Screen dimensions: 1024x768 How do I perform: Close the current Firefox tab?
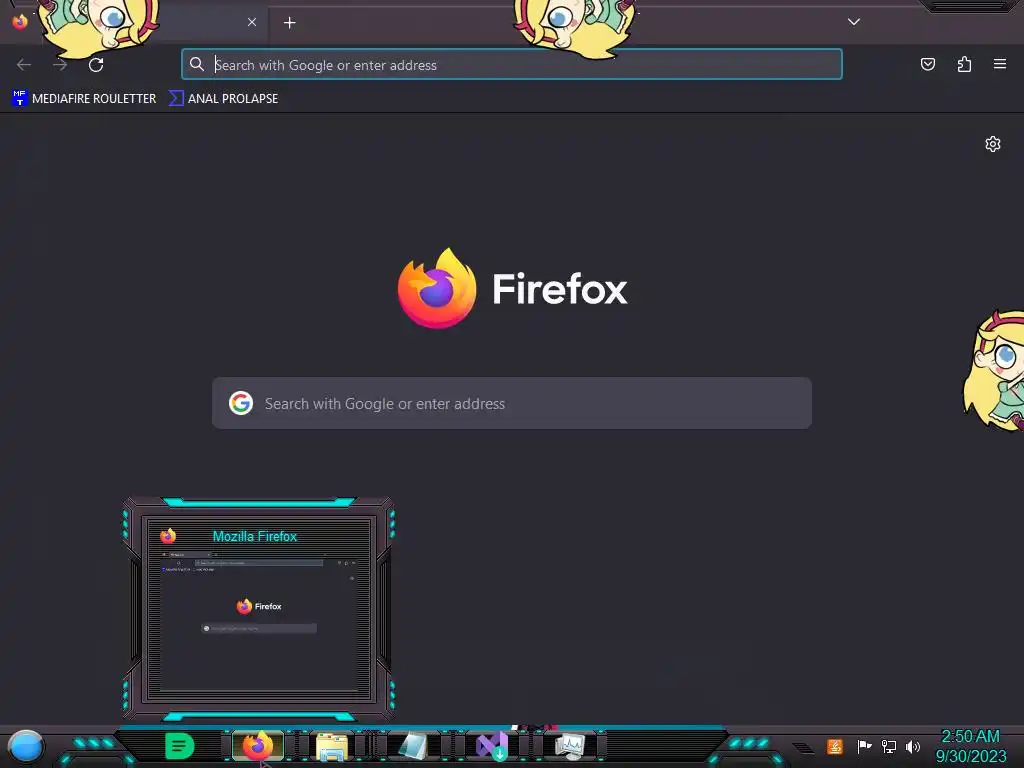[252, 22]
